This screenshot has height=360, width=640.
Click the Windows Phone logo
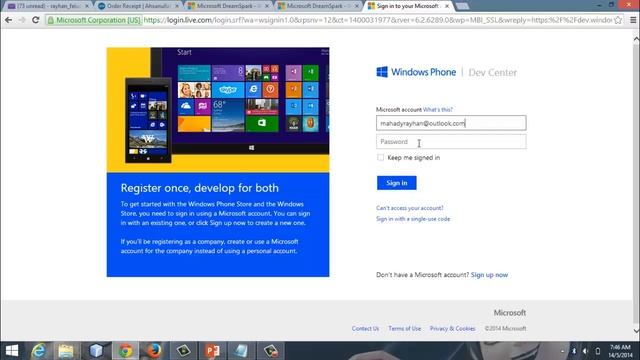pyautogui.click(x=416, y=72)
